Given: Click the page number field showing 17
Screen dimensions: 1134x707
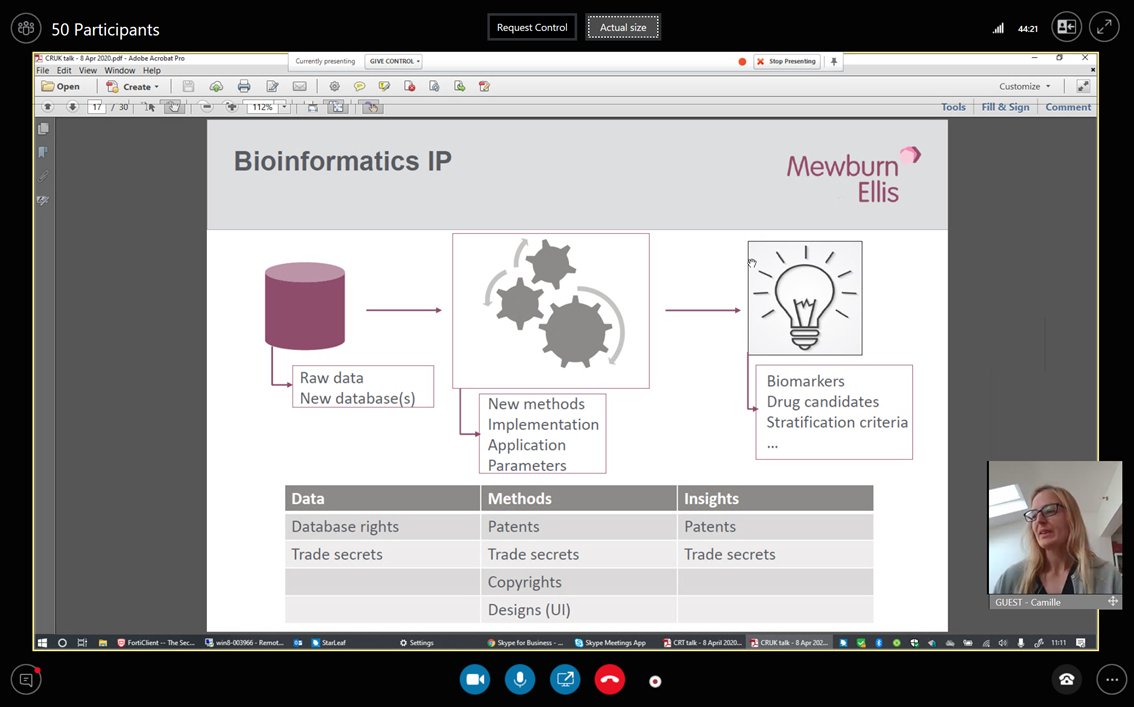Looking at the screenshot, I should (97, 107).
